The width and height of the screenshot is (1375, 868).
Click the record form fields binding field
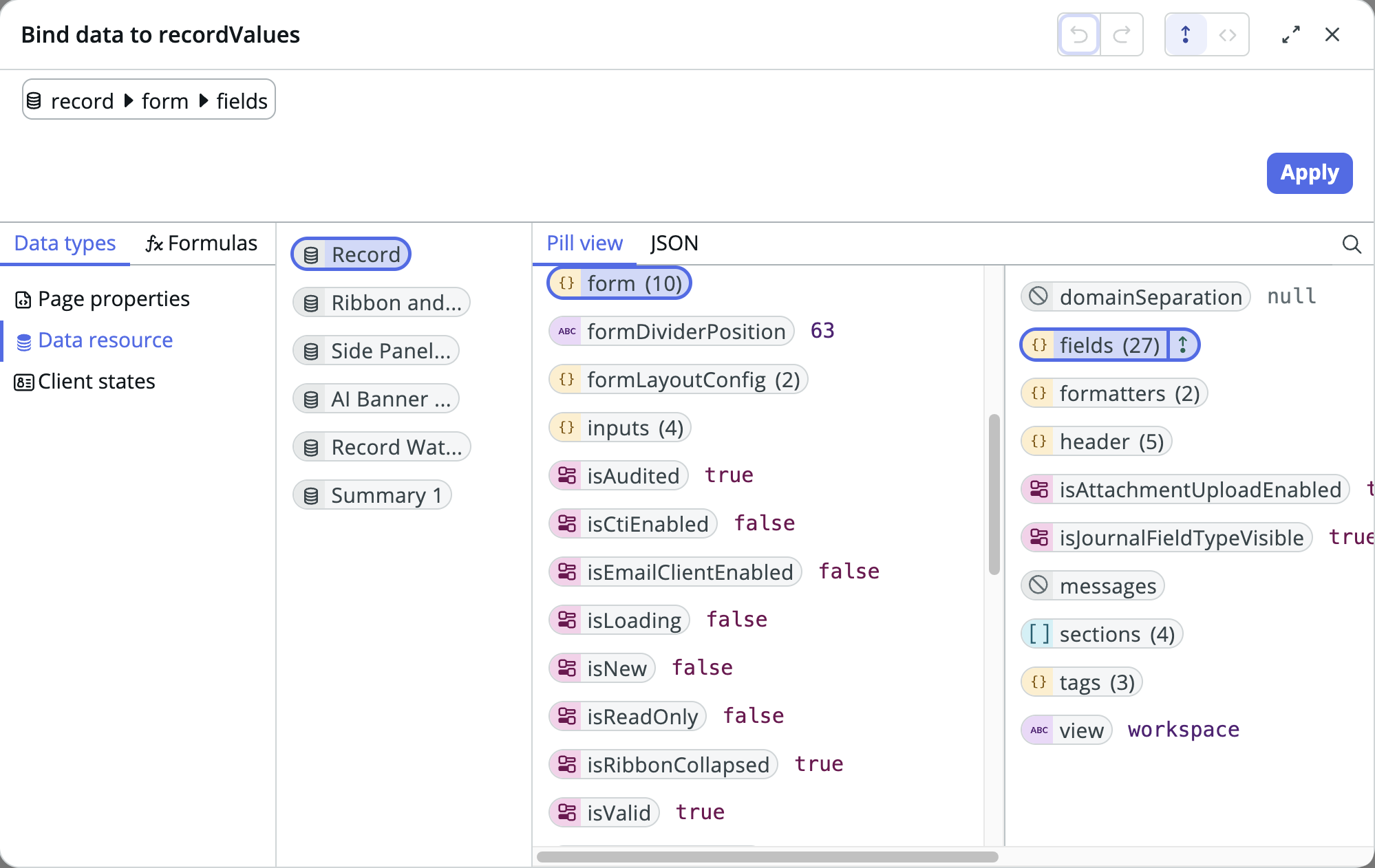tap(149, 100)
